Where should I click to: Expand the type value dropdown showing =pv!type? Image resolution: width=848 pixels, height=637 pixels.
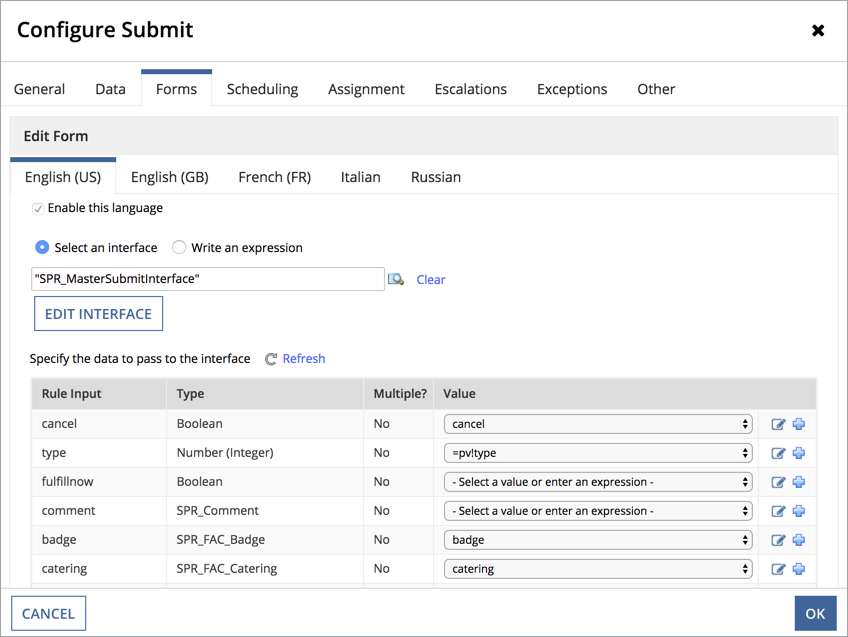click(x=597, y=453)
